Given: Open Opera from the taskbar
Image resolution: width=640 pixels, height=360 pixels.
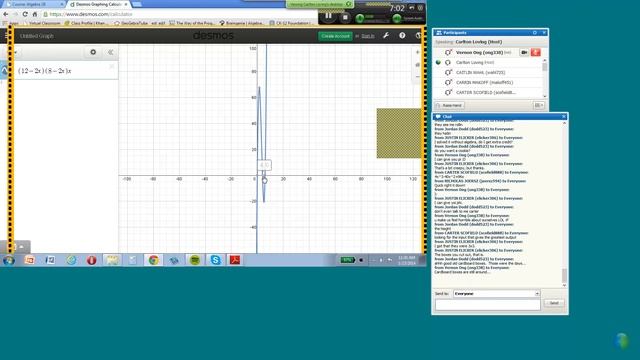Looking at the screenshot, I should coord(91,260).
